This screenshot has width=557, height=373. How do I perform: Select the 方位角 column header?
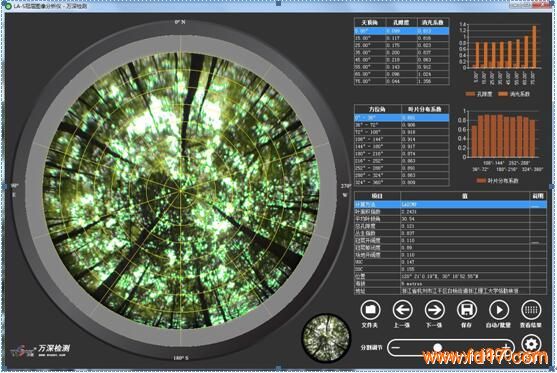pyautogui.click(x=378, y=109)
